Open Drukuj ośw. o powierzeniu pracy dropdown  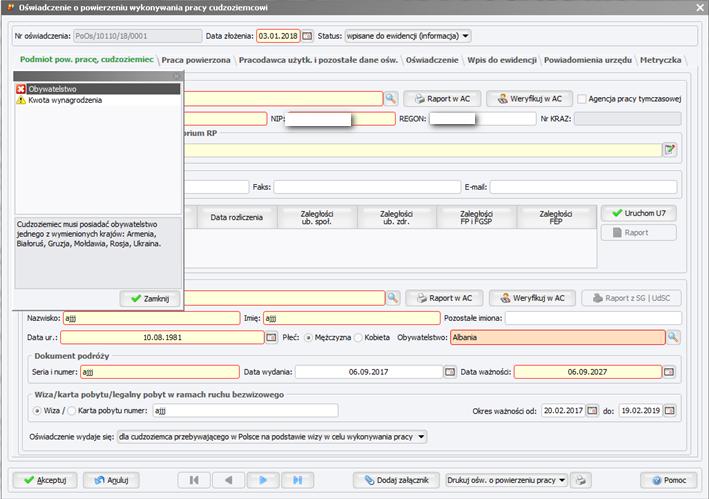506,480
